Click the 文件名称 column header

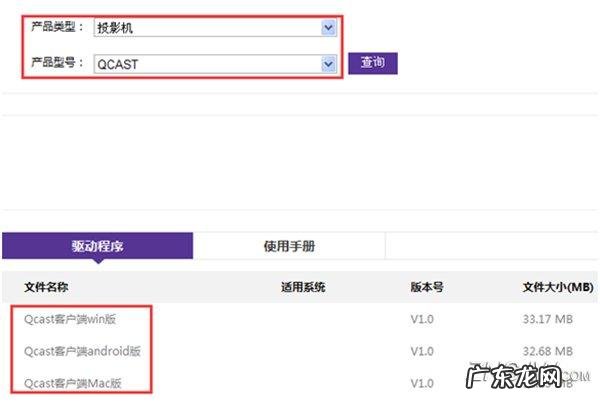coord(46,287)
